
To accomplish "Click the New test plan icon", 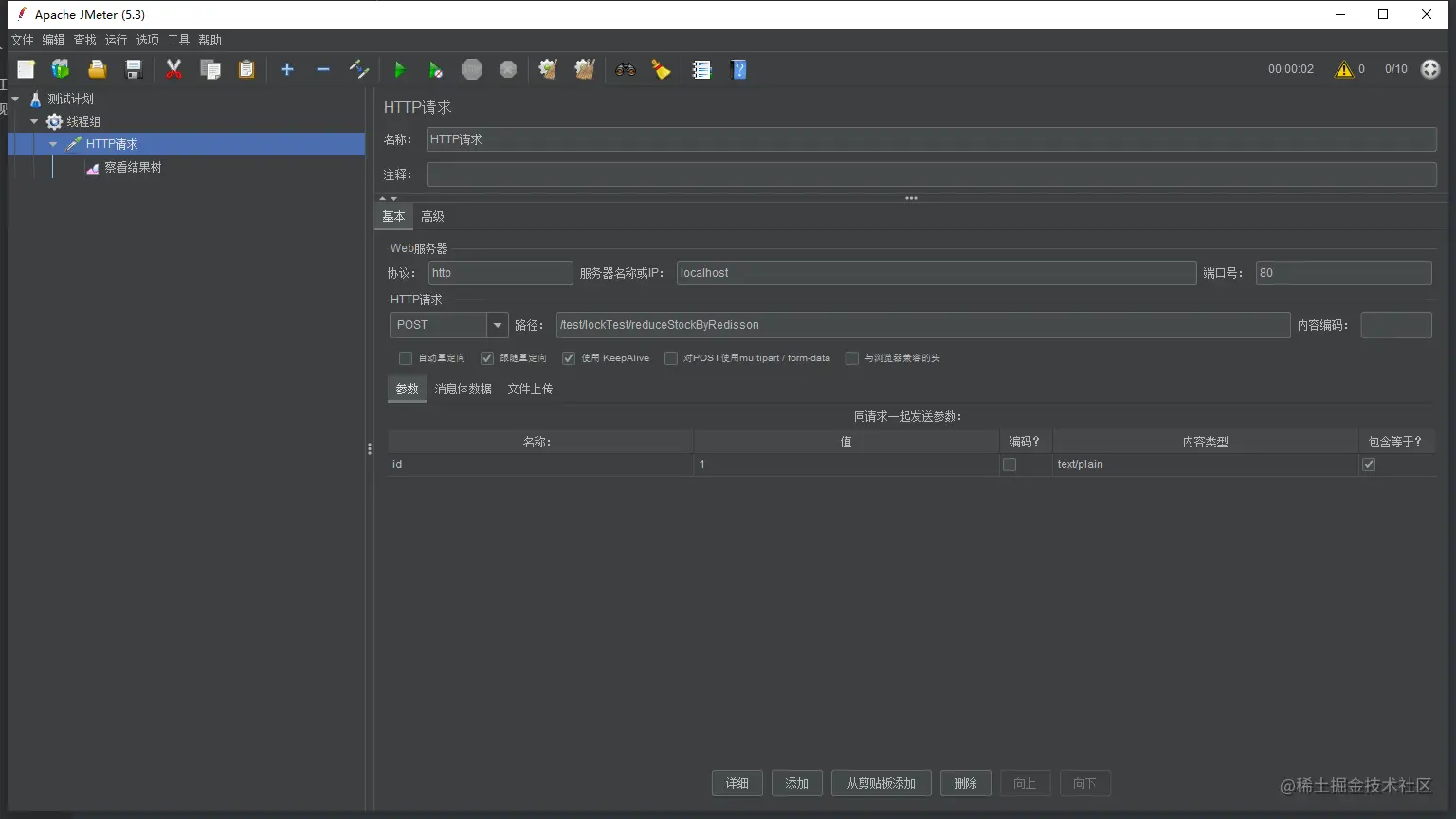I will point(26,69).
